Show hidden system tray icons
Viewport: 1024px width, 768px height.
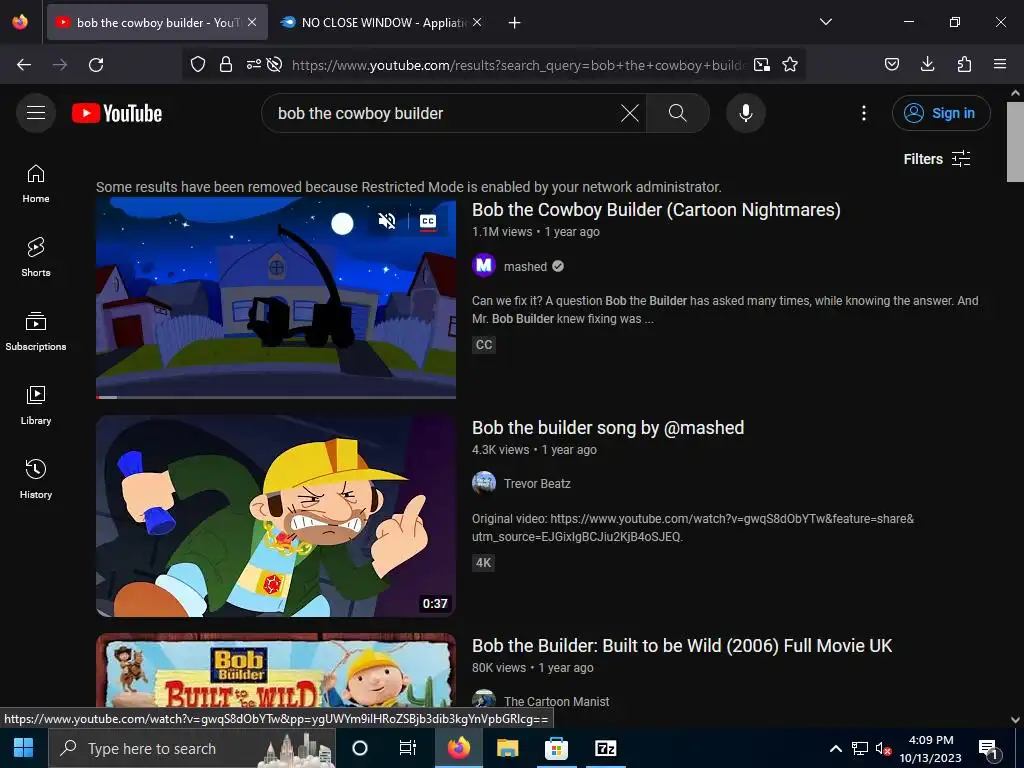point(835,748)
